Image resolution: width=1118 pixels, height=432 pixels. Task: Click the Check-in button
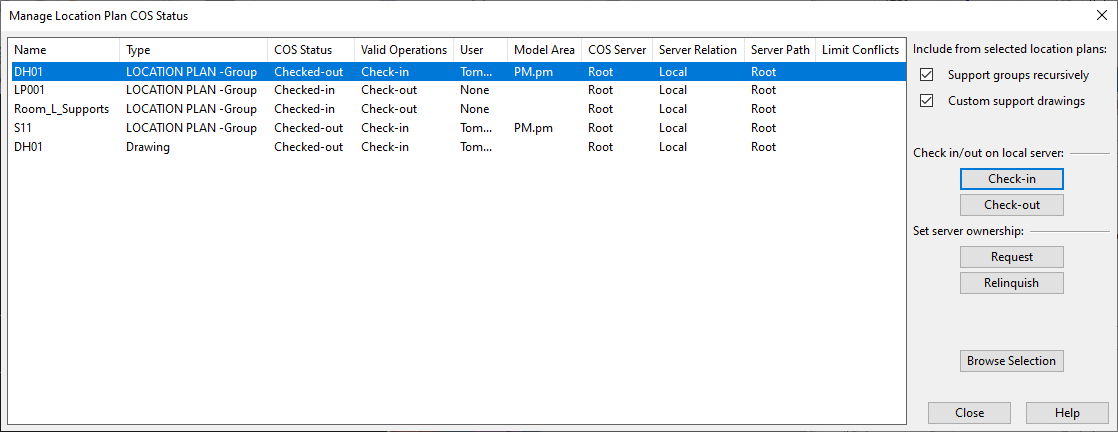[x=1011, y=179]
